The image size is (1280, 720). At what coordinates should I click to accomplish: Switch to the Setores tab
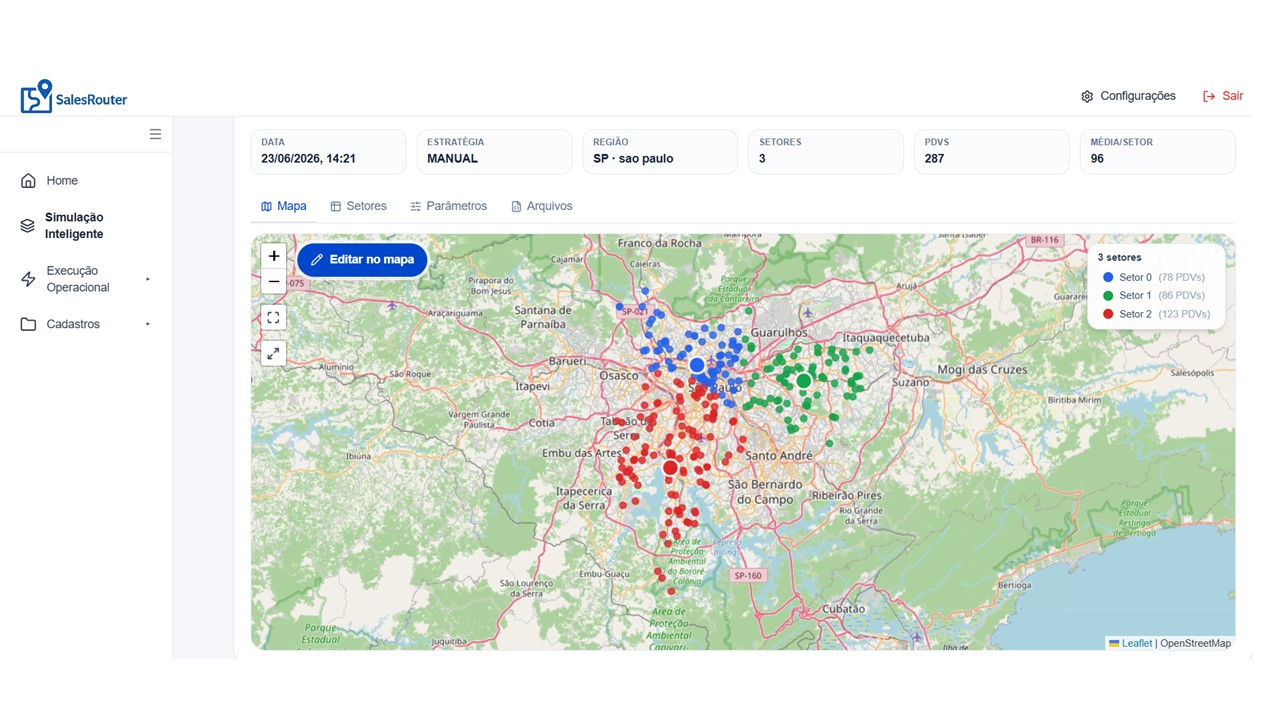[x=358, y=206]
